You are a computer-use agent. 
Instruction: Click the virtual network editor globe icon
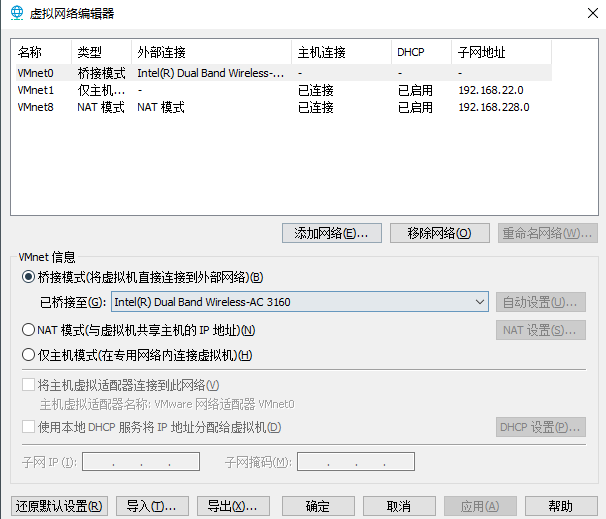click(x=17, y=13)
